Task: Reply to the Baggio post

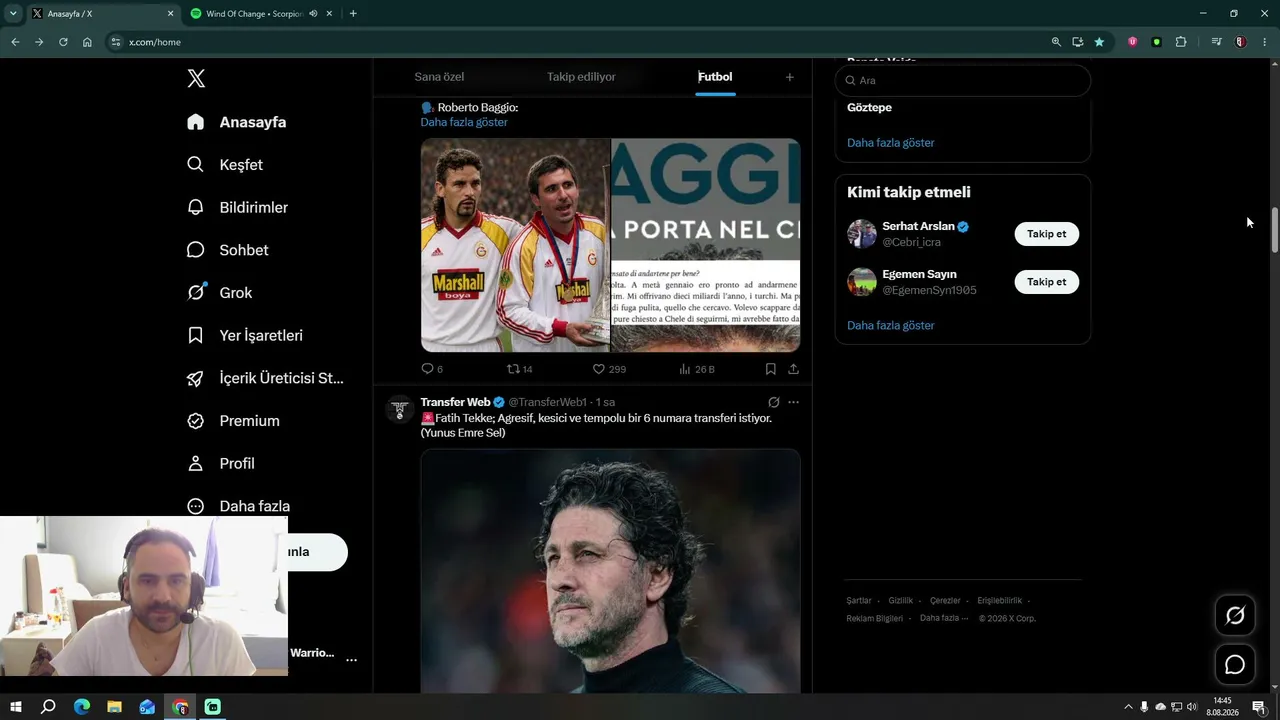Action: (432, 369)
